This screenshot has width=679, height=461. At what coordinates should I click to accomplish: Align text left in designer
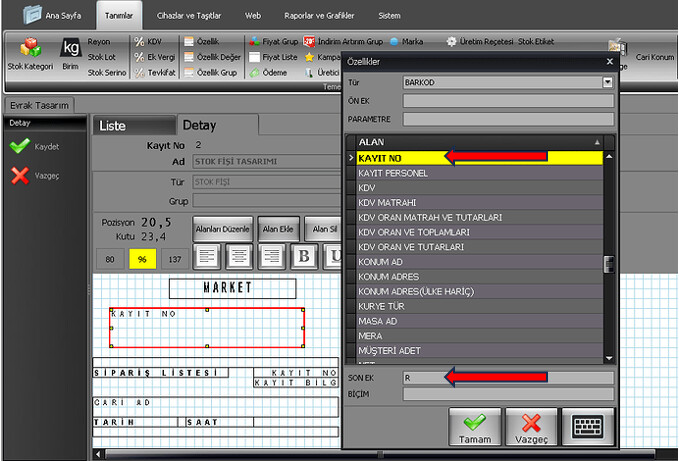(207, 257)
